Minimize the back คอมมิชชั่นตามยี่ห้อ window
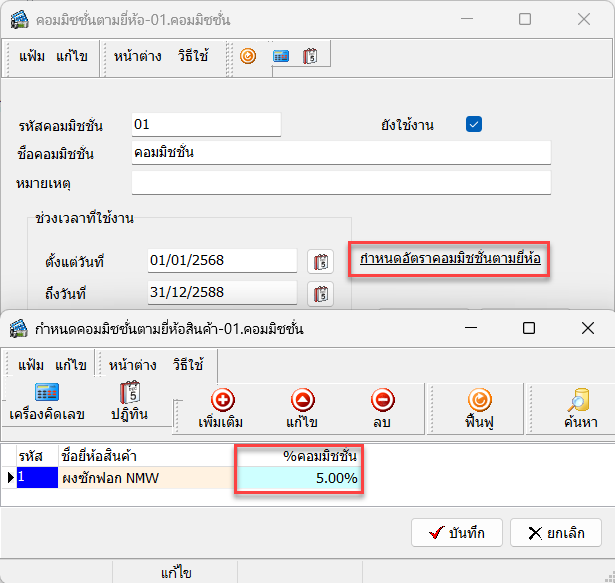This screenshot has width=615, height=583. (467, 19)
